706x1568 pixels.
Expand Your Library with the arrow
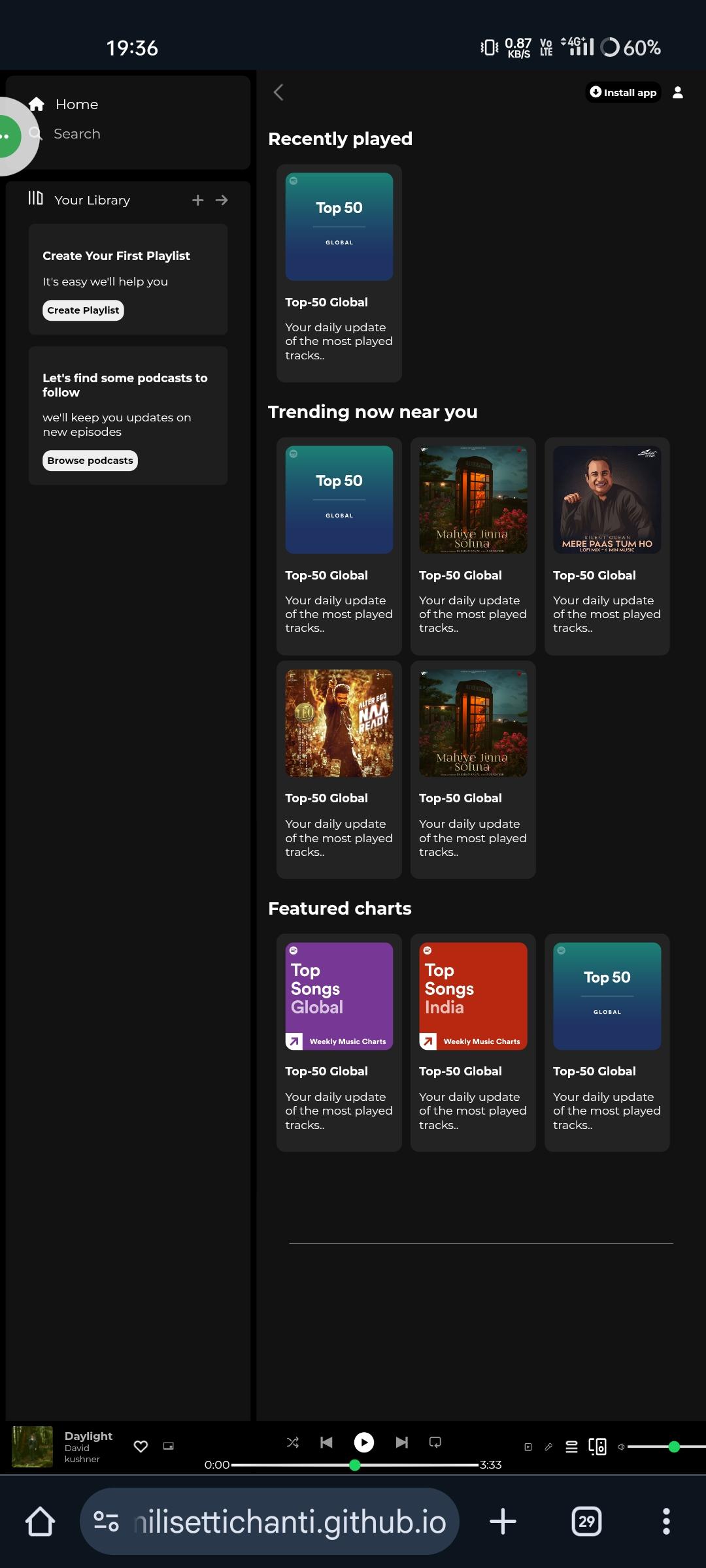[x=222, y=201]
